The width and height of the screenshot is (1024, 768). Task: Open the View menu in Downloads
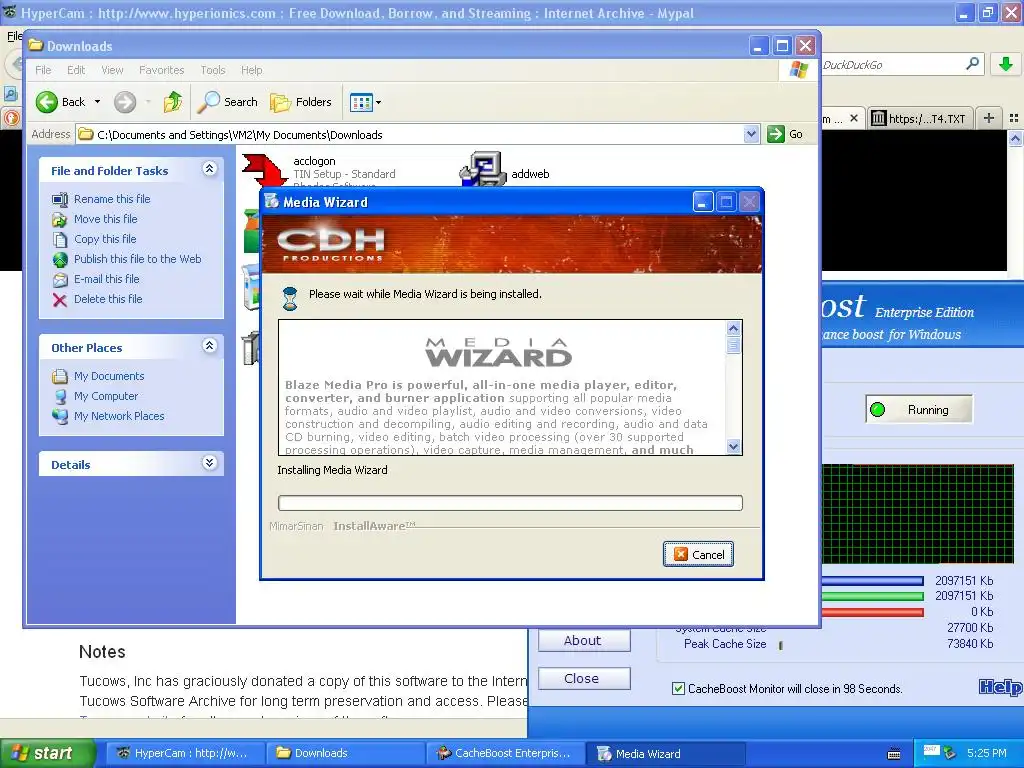click(112, 70)
